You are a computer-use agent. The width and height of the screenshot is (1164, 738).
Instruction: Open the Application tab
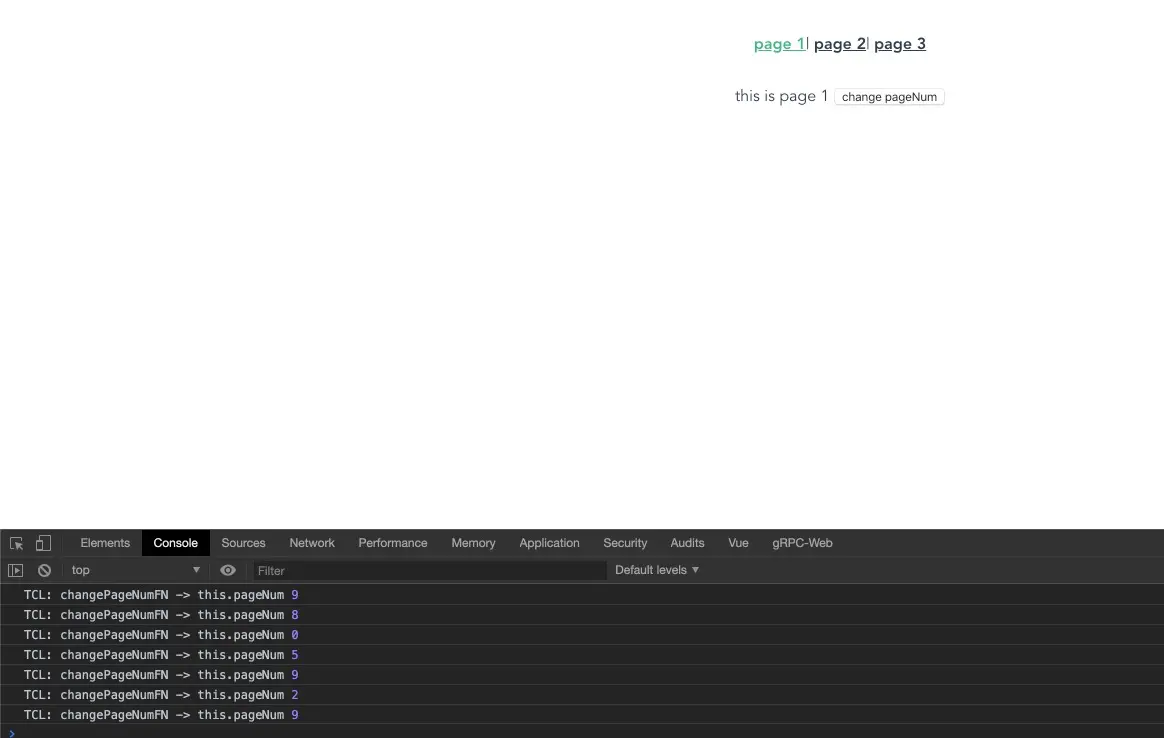click(549, 542)
